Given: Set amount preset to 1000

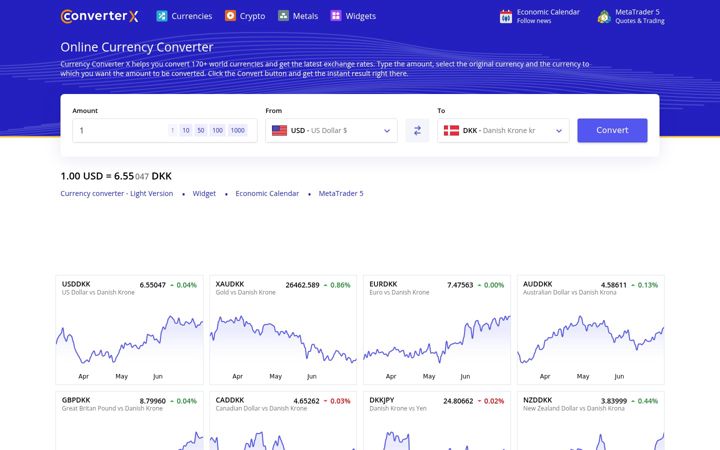Looking at the screenshot, I should (237, 130).
